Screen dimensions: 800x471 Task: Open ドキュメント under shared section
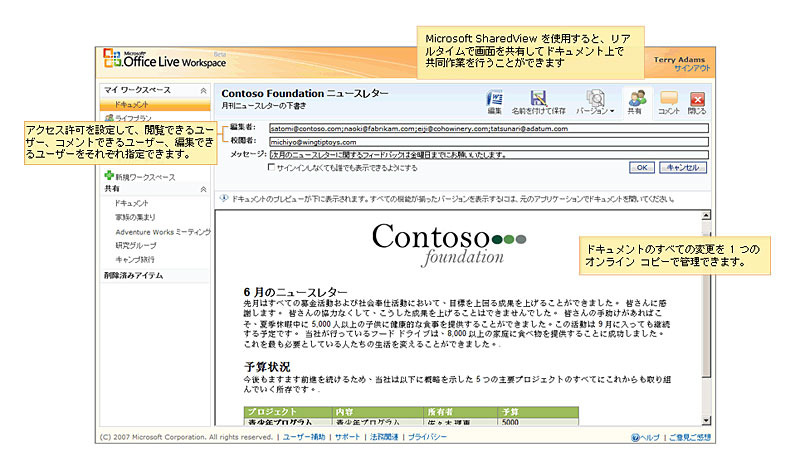(x=131, y=203)
